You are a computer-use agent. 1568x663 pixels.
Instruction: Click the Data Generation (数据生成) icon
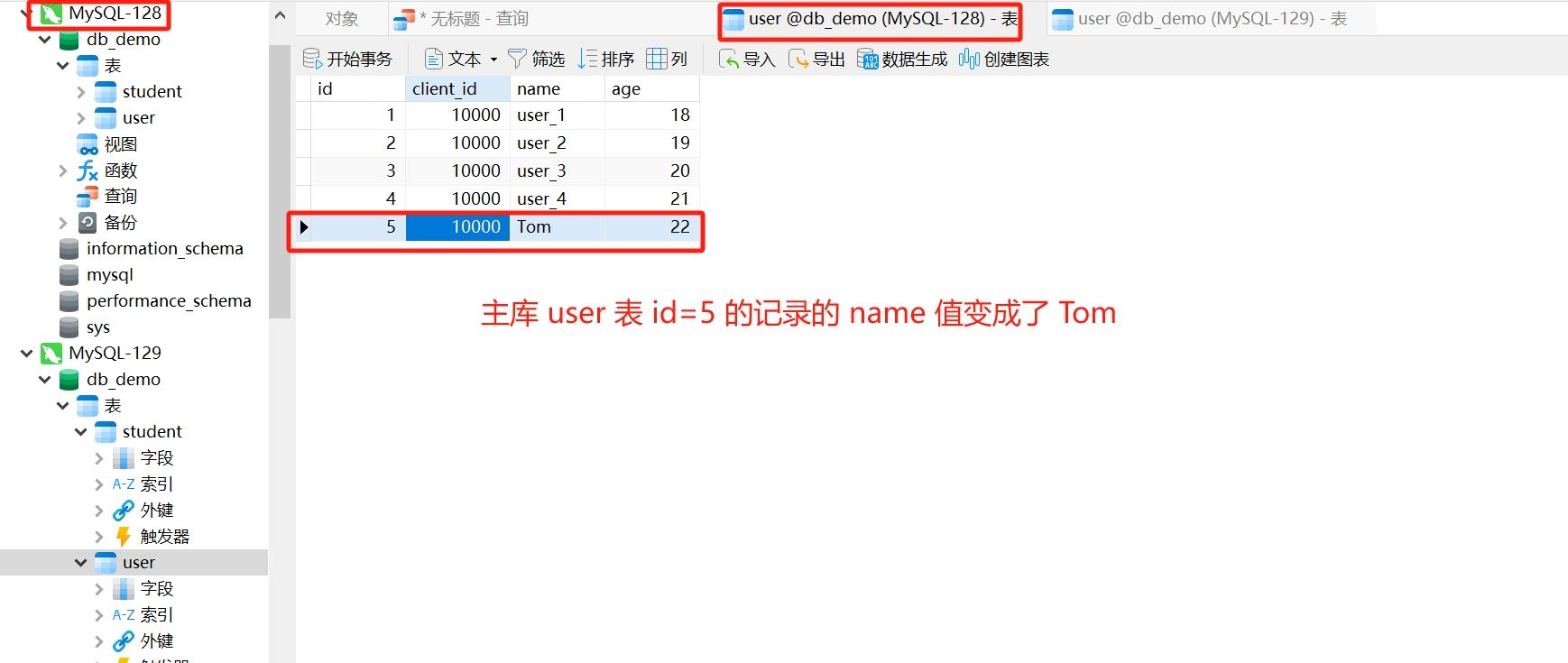pyautogui.click(x=868, y=59)
